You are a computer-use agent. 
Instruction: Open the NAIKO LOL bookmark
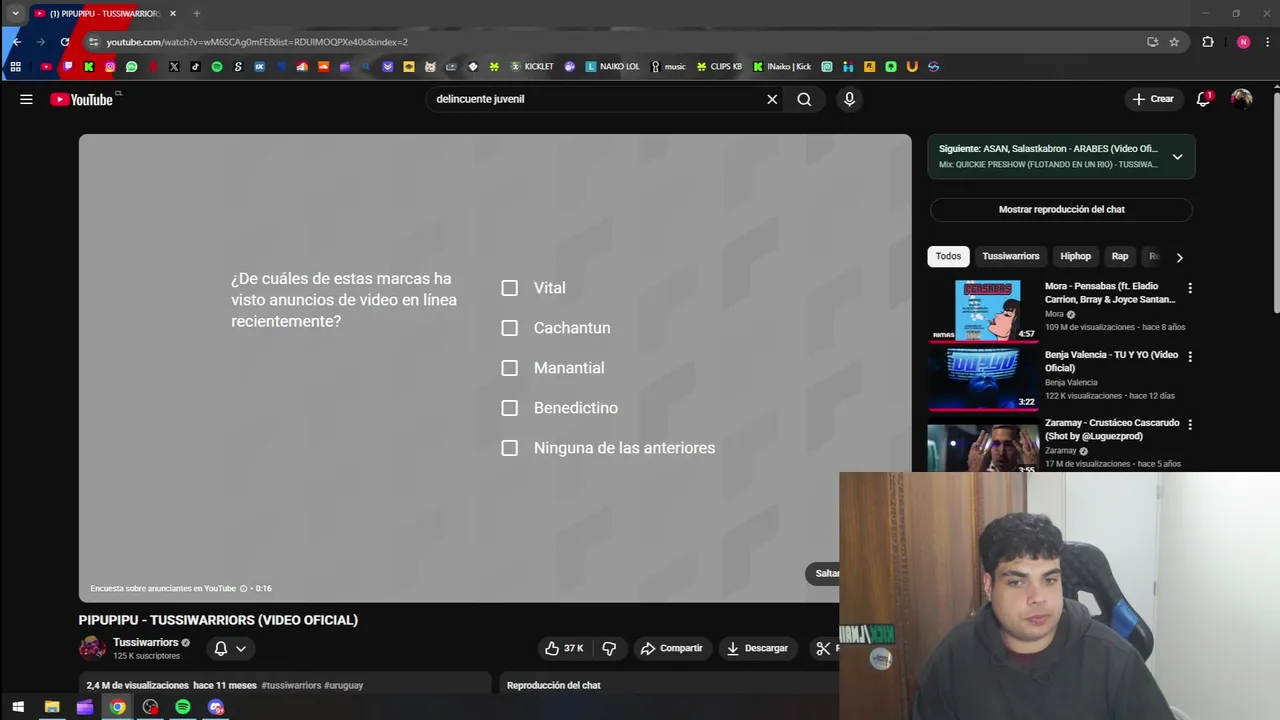(x=612, y=67)
